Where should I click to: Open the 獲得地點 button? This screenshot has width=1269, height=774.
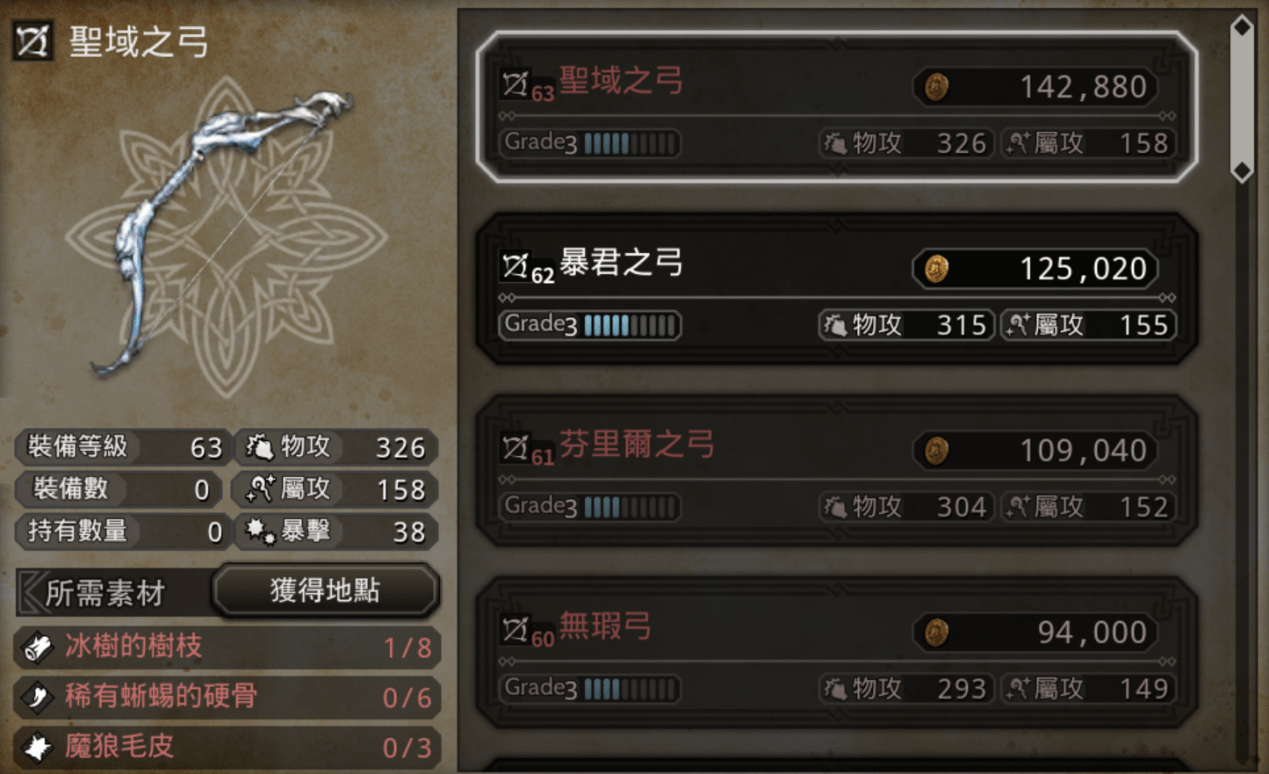pos(325,591)
